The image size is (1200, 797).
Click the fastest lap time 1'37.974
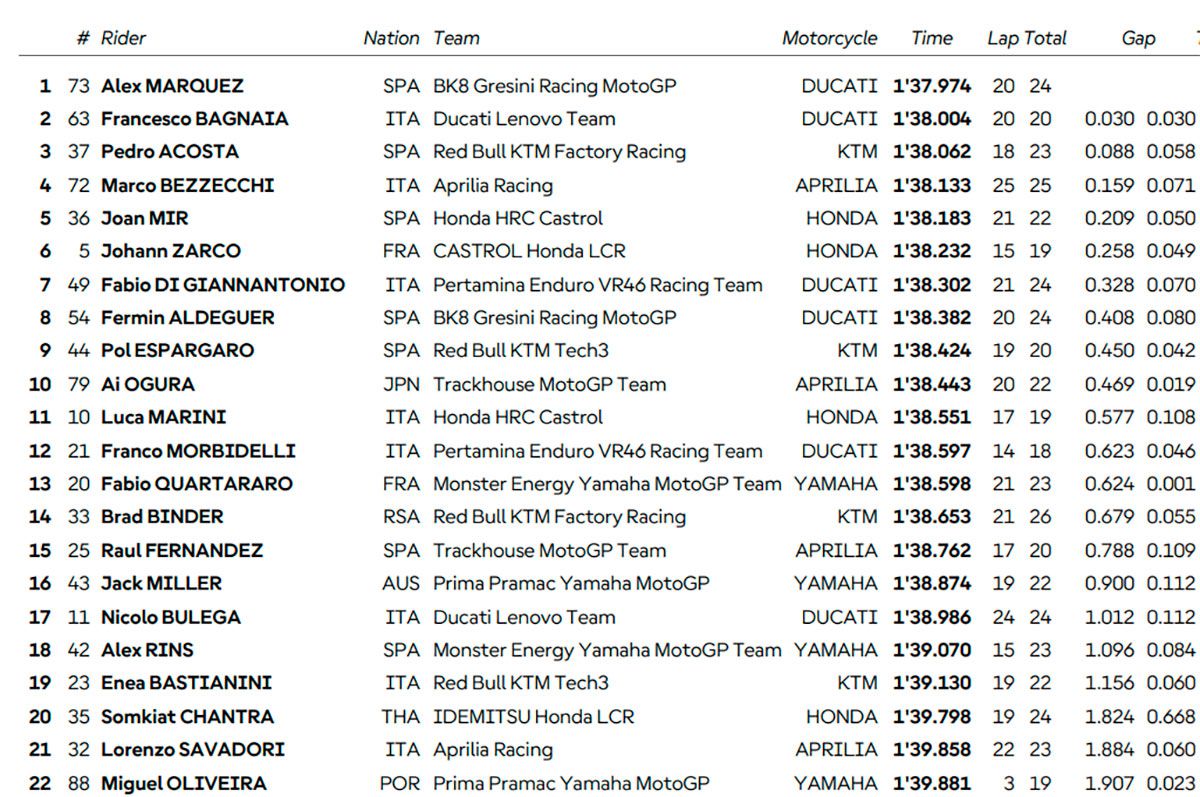tap(931, 86)
